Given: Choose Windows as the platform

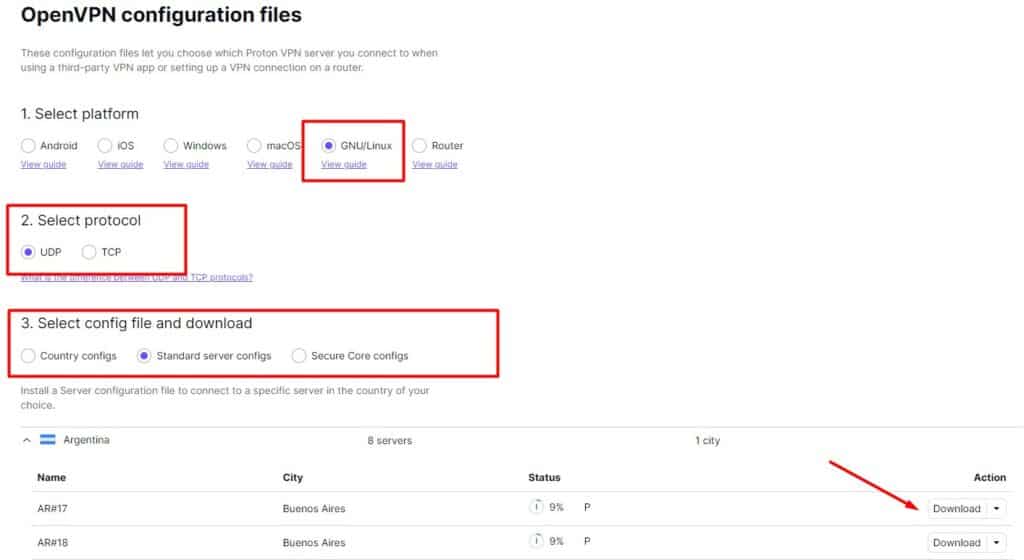Looking at the screenshot, I should pyautogui.click(x=170, y=146).
